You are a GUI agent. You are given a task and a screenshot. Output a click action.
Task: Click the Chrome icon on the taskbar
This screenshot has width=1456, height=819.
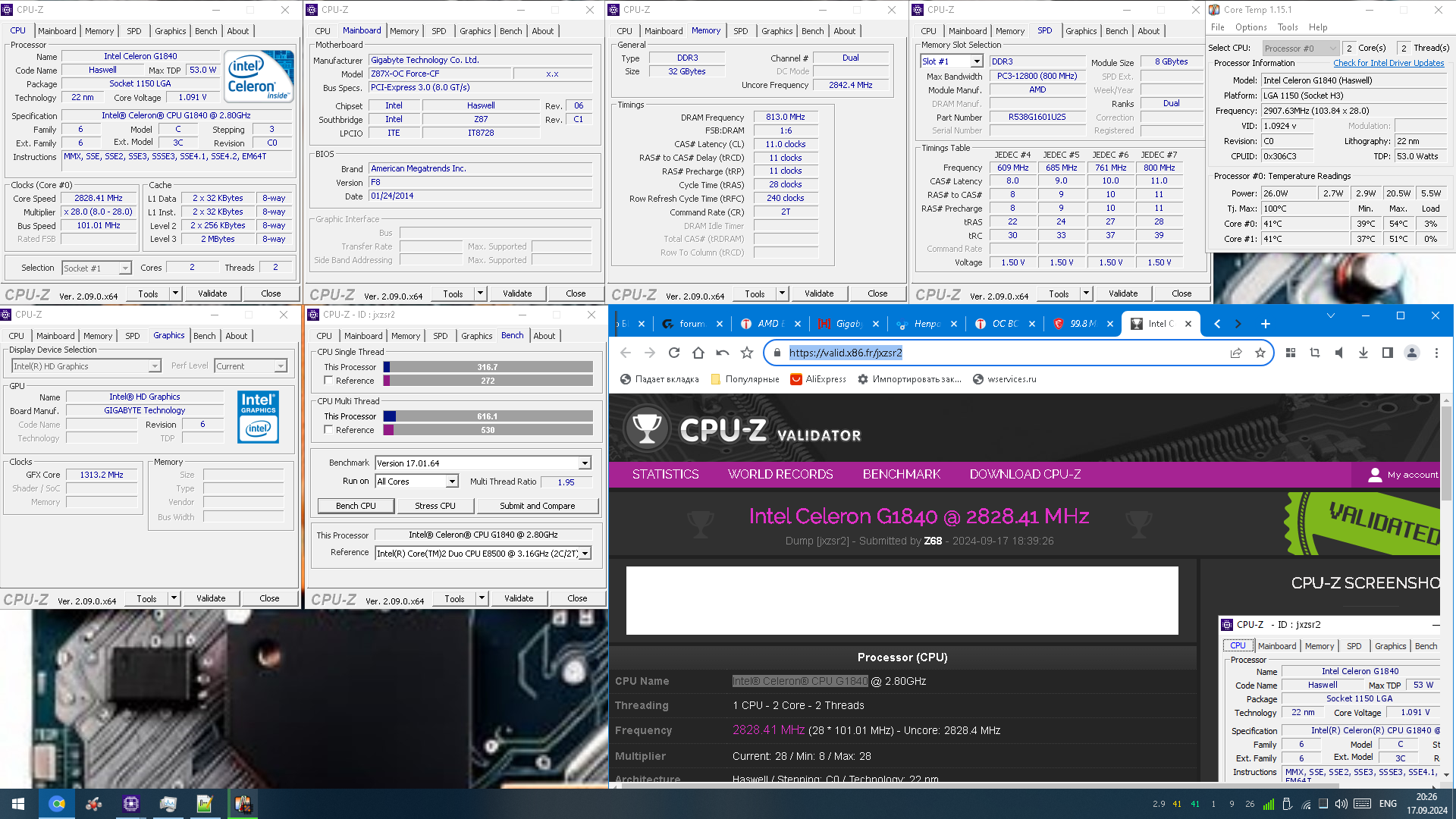click(x=57, y=804)
